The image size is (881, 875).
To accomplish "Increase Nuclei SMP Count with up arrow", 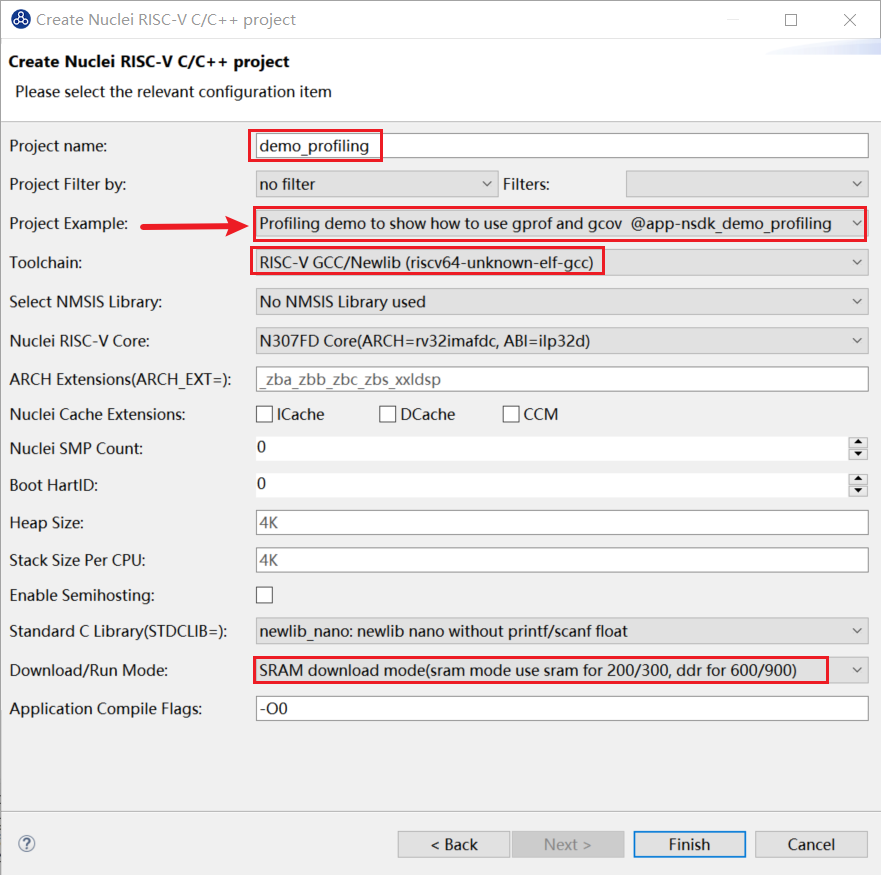I will 857,442.
